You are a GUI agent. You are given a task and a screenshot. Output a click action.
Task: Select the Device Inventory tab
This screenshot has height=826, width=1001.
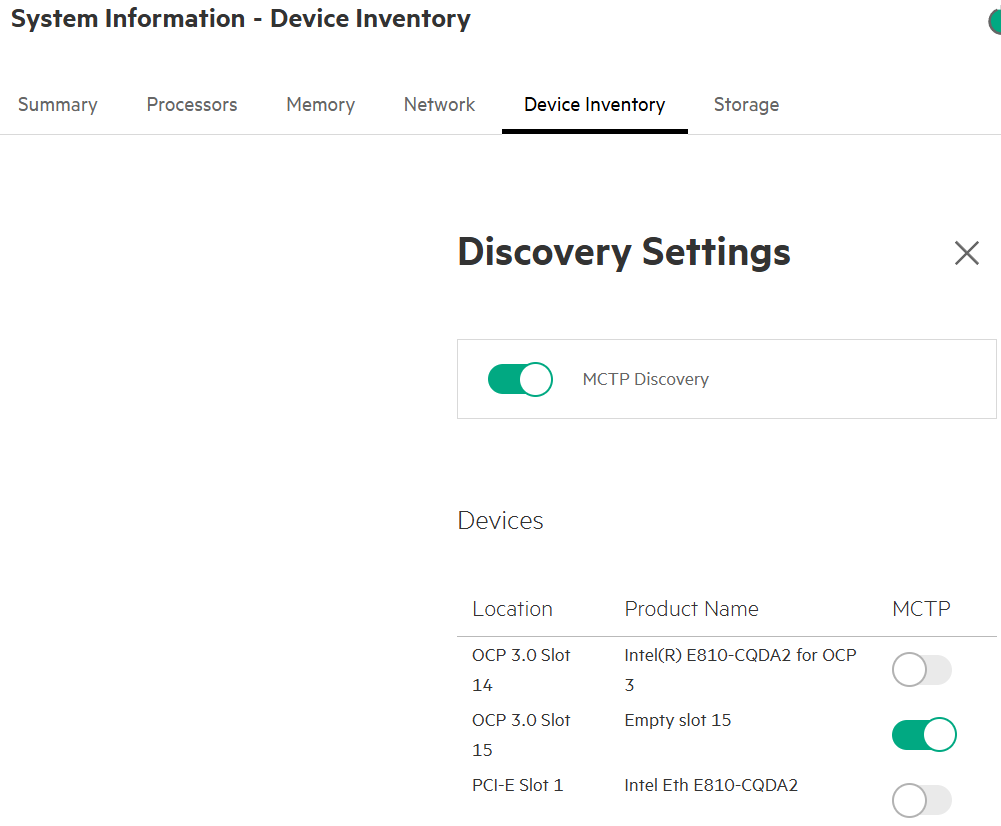tap(594, 104)
